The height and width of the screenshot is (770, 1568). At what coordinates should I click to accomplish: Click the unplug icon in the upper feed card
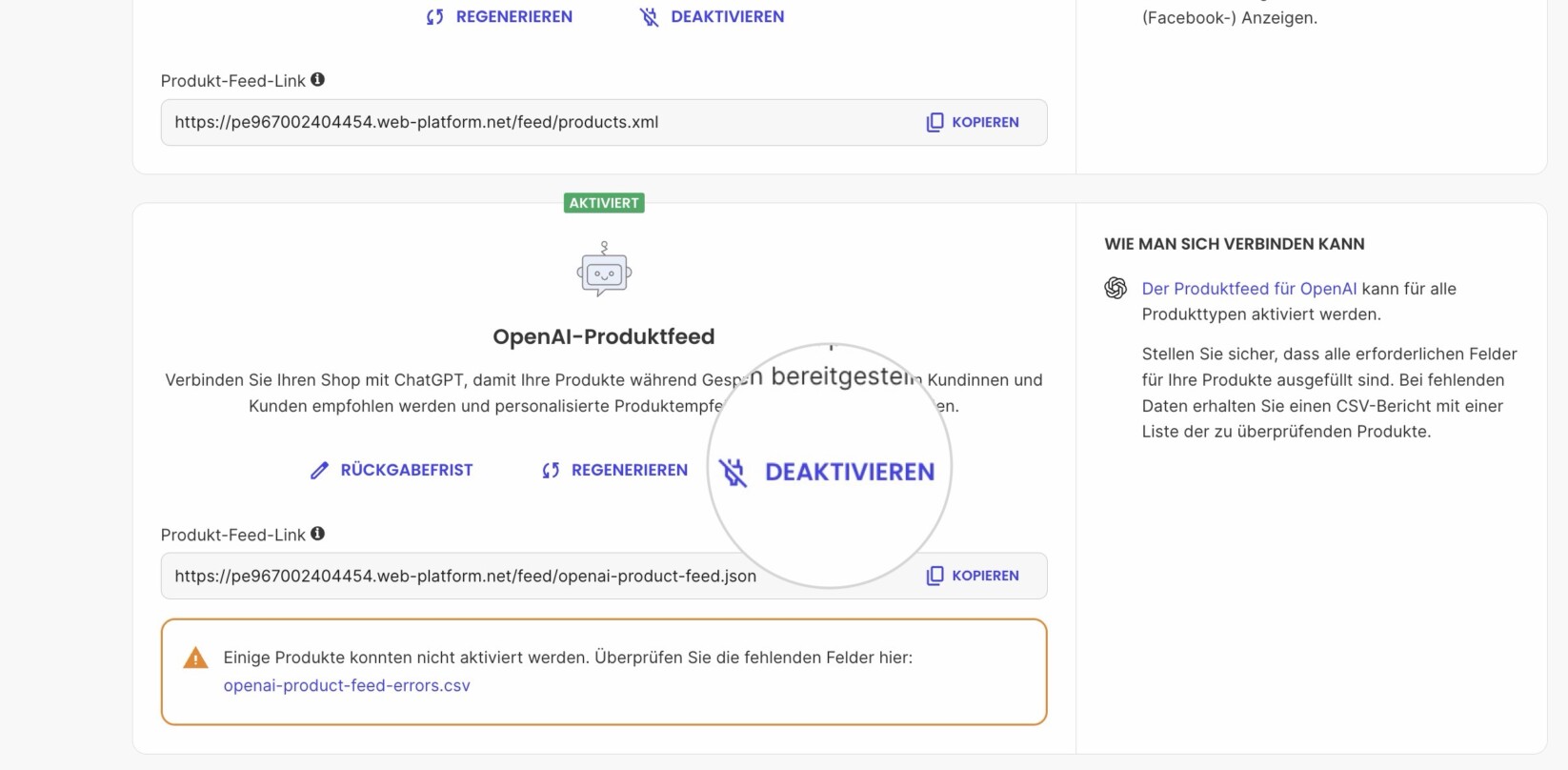coord(649,17)
